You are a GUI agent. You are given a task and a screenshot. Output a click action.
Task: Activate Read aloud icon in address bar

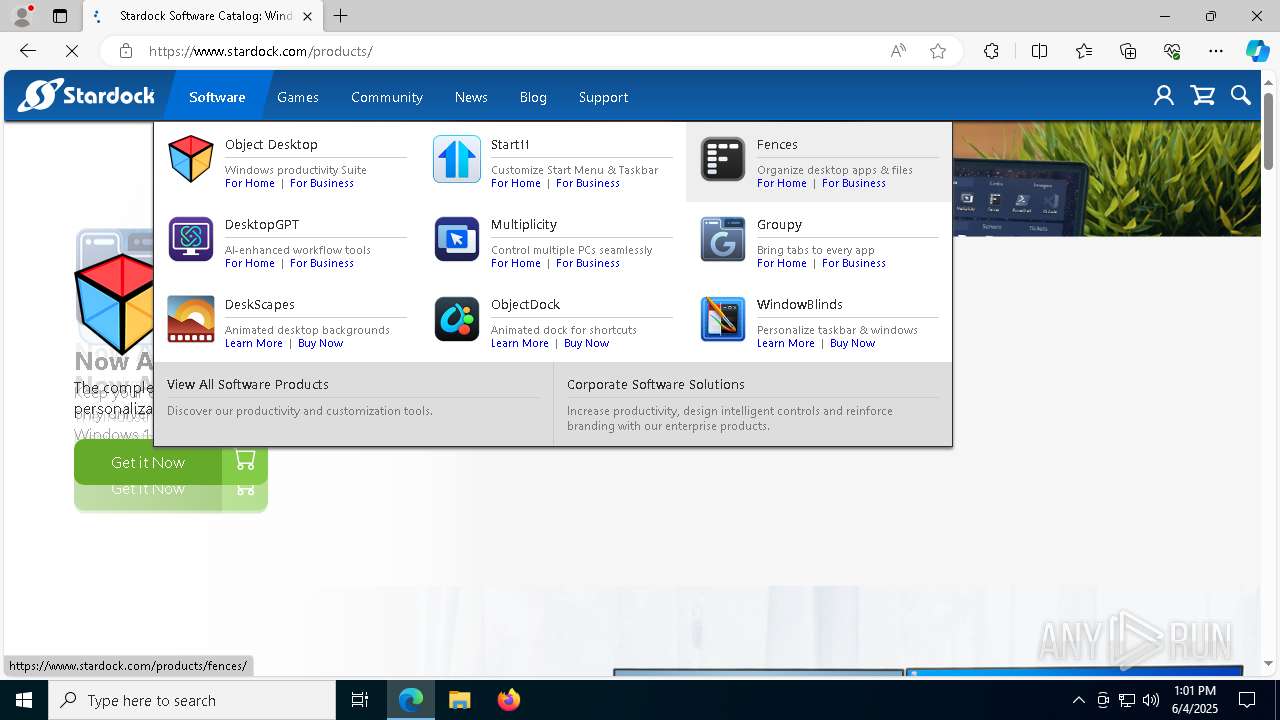(x=898, y=51)
